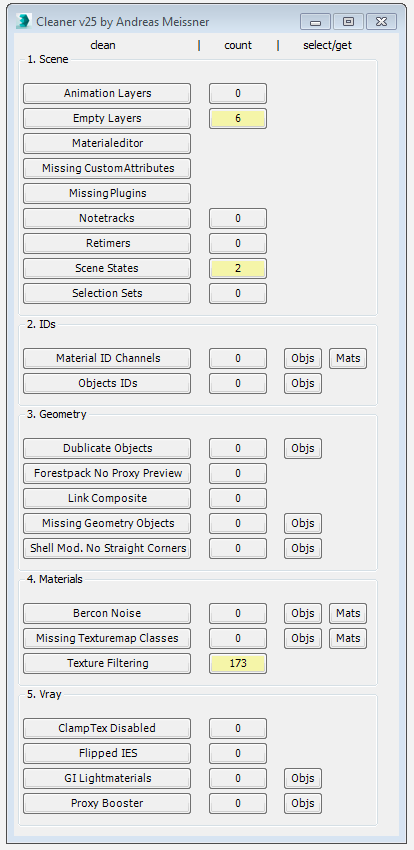
Task: Select Objs for Missing Texturemap Classes
Action: click(x=303, y=638)
